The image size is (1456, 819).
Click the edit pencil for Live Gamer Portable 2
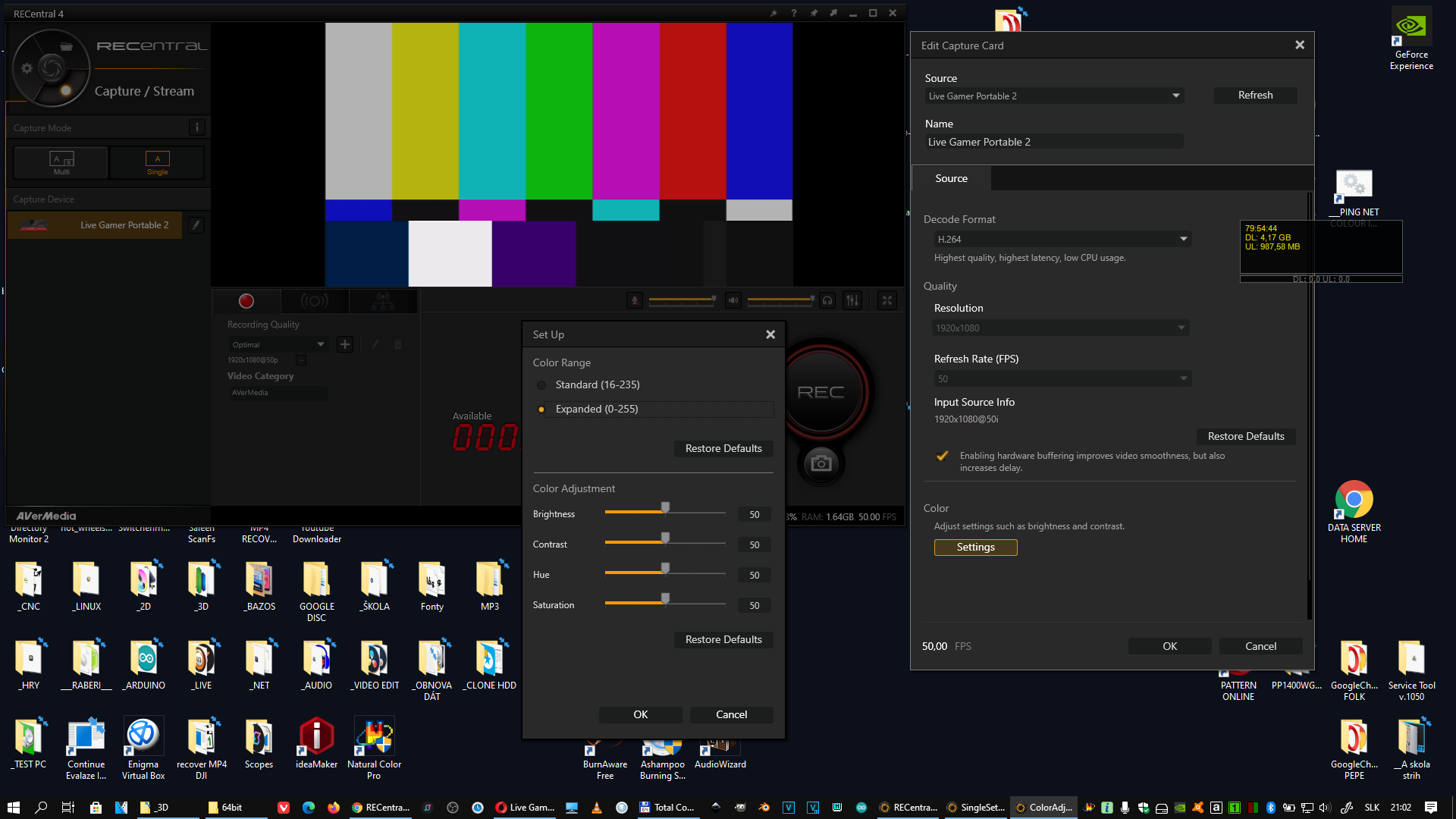(x=196, y=225)
